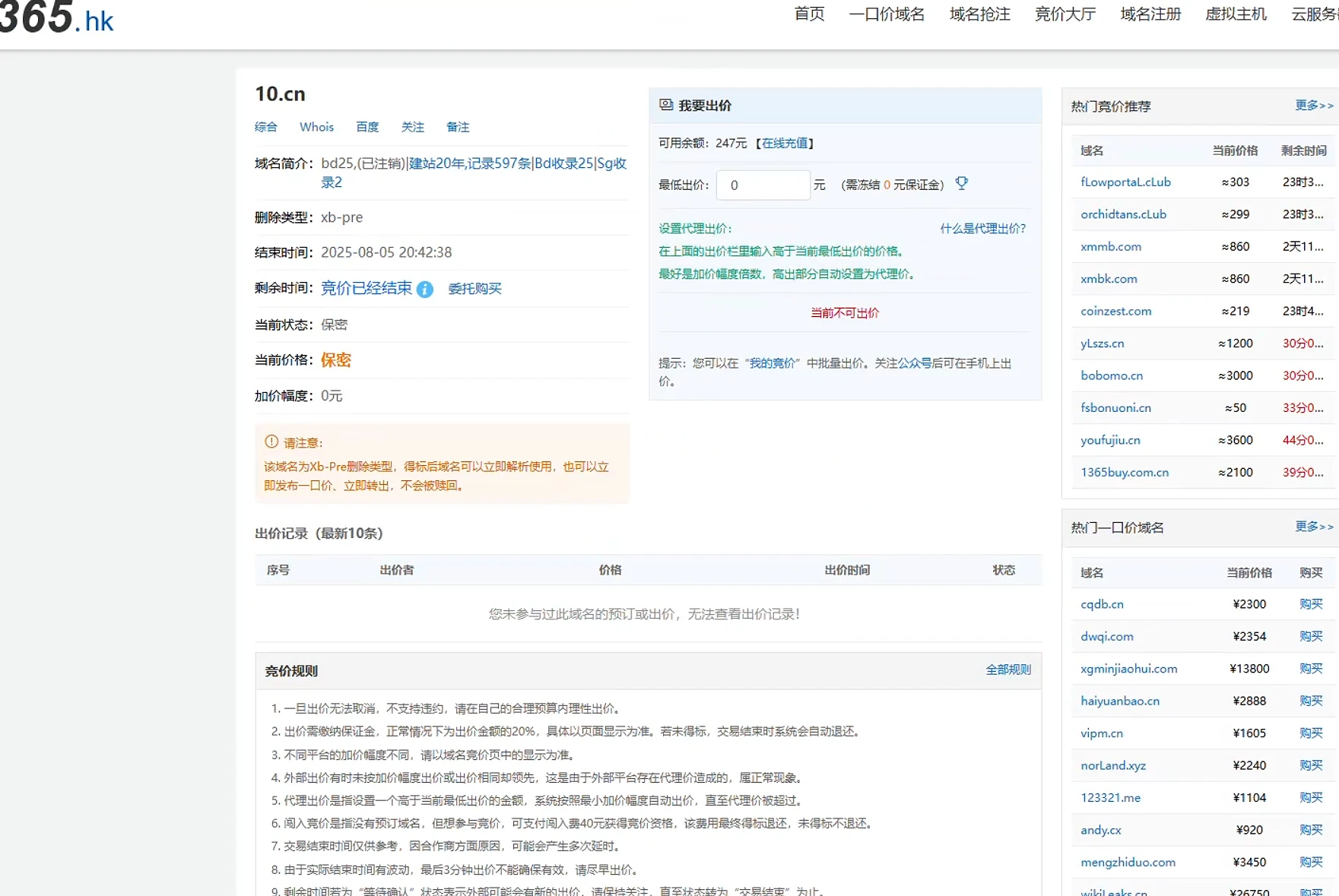Open 什么是代理出价? help link
The image size is (1339, 896).
[982, 228]
